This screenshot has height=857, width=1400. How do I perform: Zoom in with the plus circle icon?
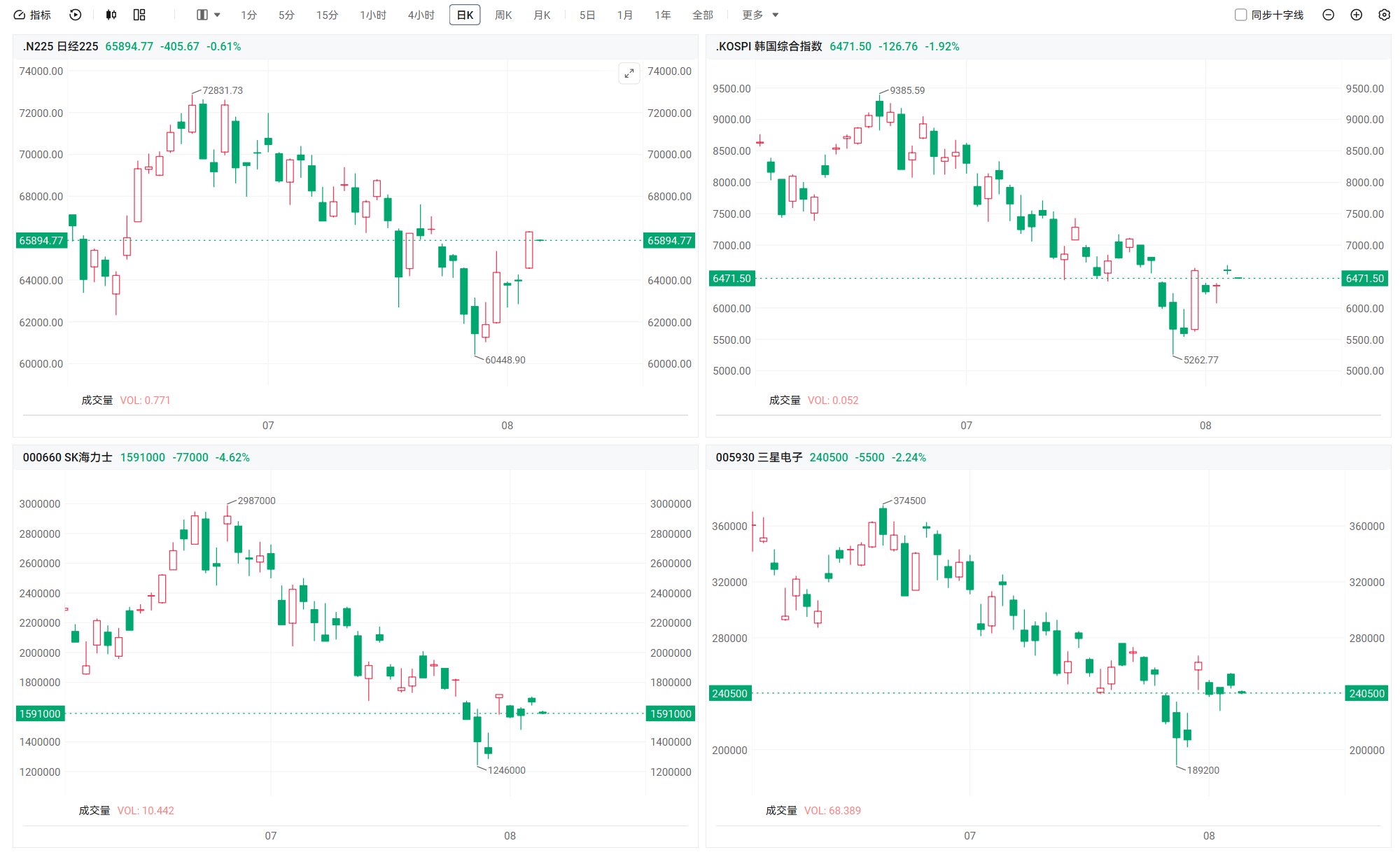tap(1356, 15)
